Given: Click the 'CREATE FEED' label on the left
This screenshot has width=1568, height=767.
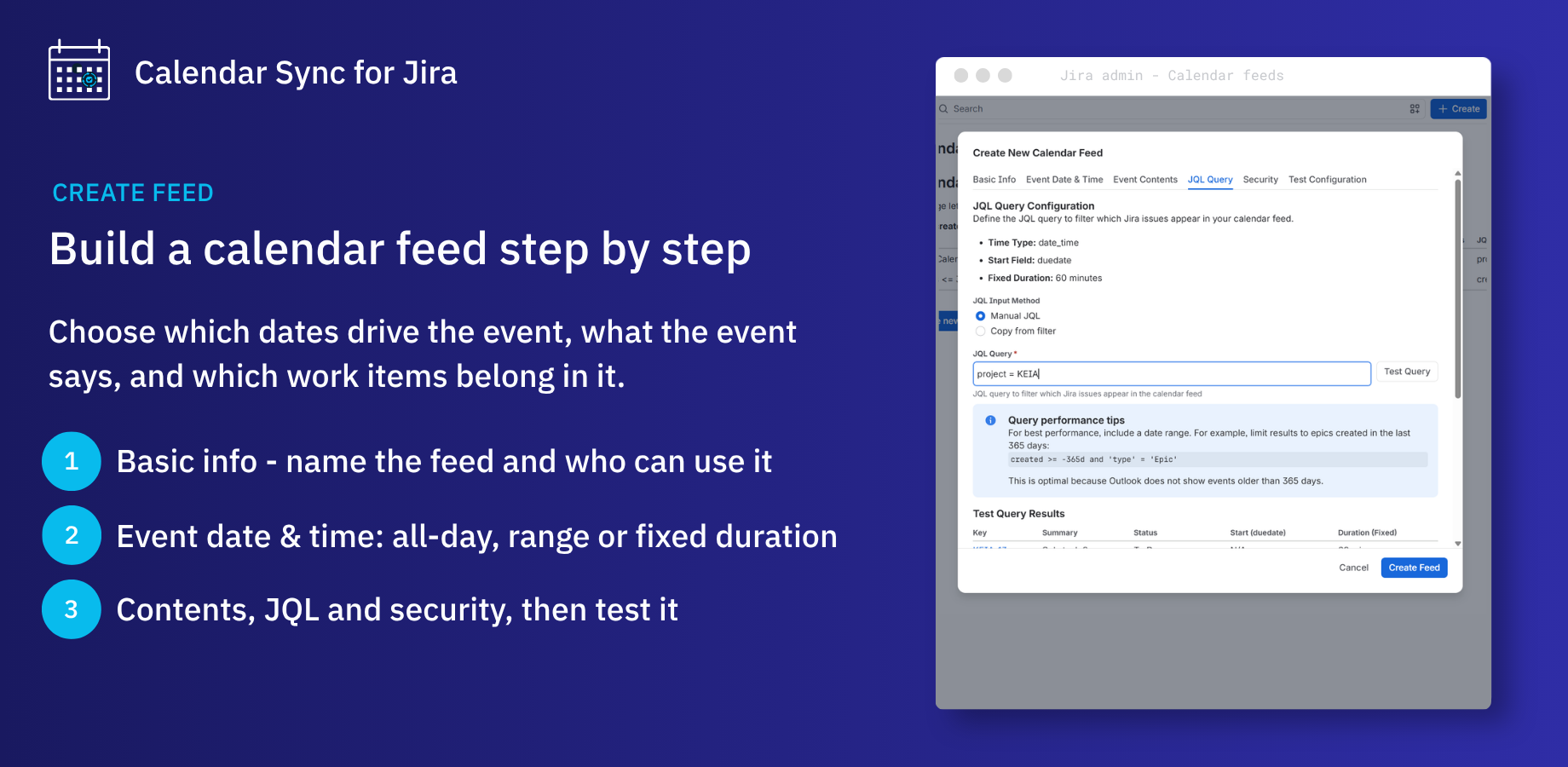Looking at the screenshot, I should pos(133,193).
